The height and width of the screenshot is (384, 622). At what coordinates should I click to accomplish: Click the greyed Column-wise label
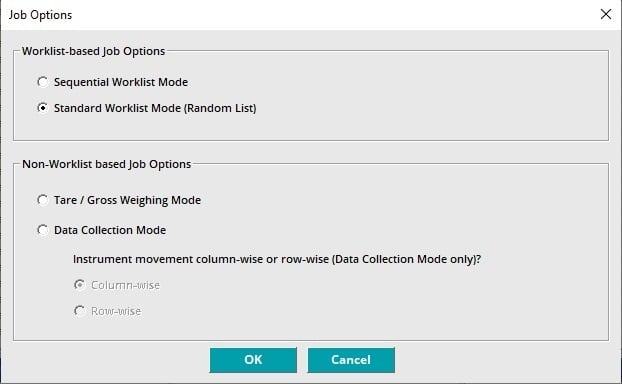point(125,285)
